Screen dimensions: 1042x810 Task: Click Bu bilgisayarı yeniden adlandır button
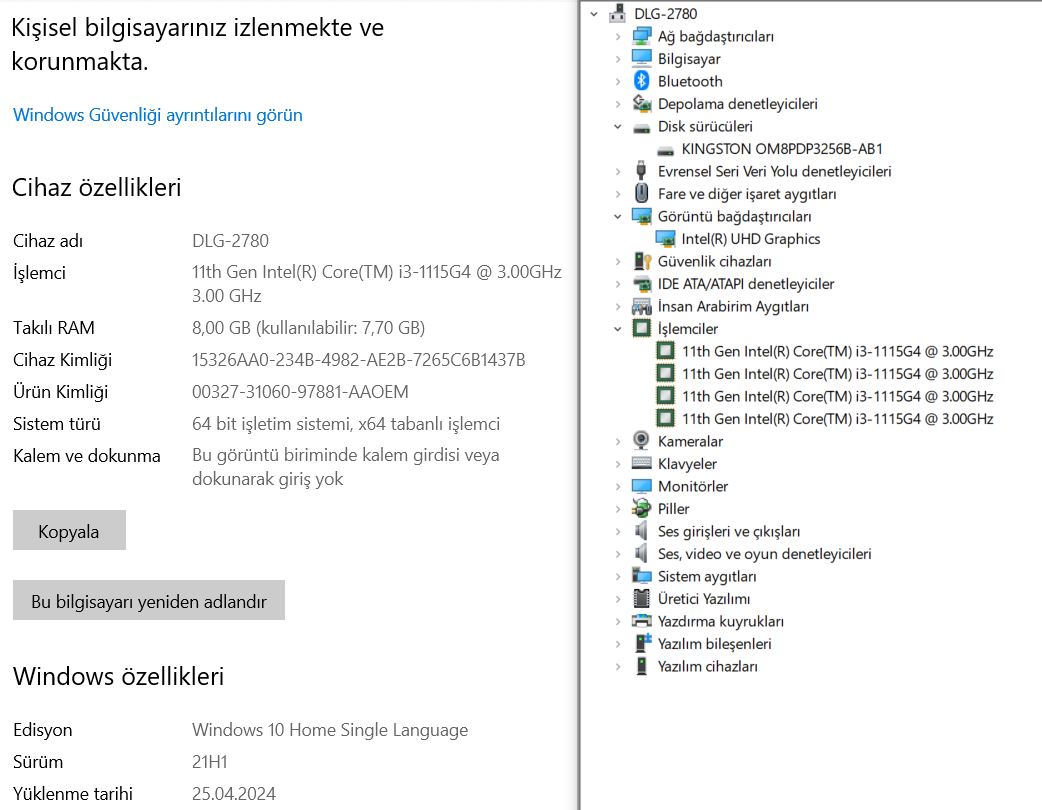point(149,600)
